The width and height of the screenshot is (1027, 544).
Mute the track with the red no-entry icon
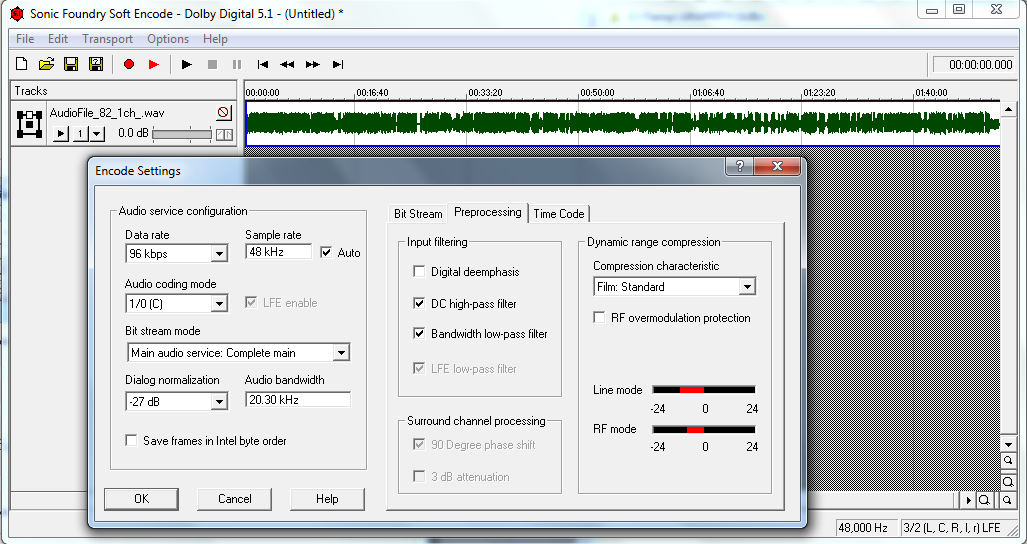(224, 113)
